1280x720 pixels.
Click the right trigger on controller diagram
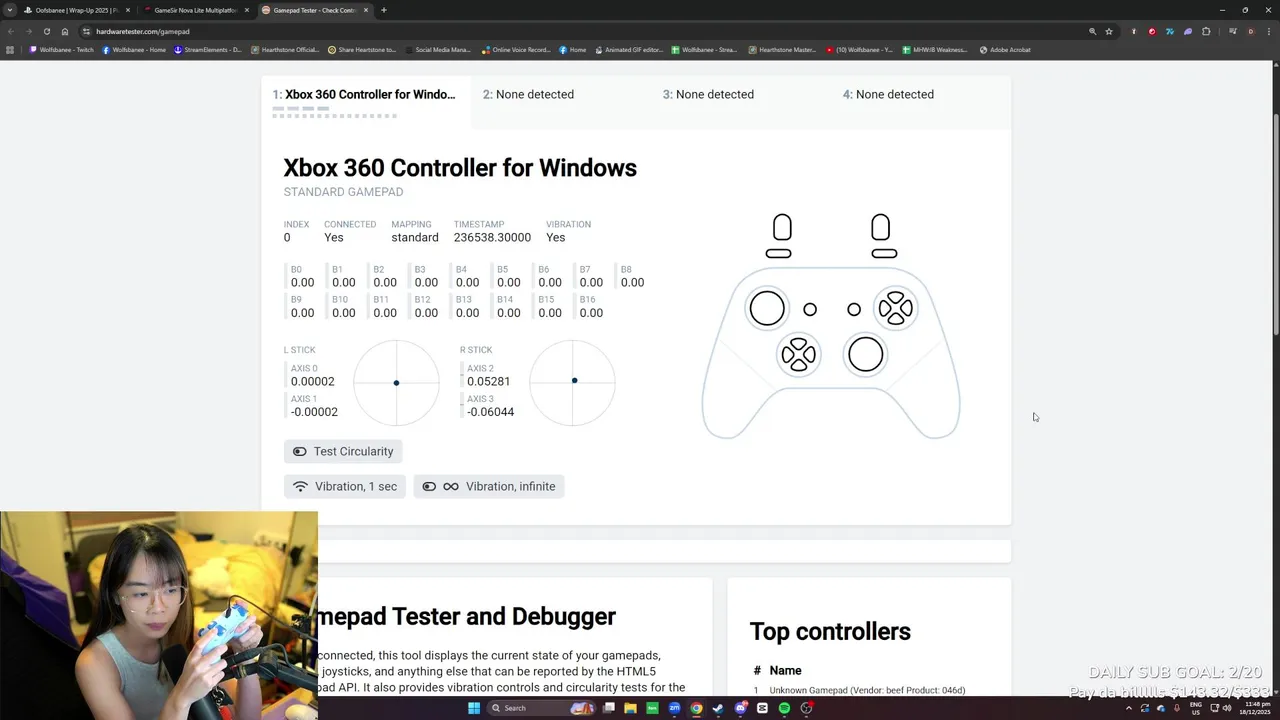[x=880, y=228]
